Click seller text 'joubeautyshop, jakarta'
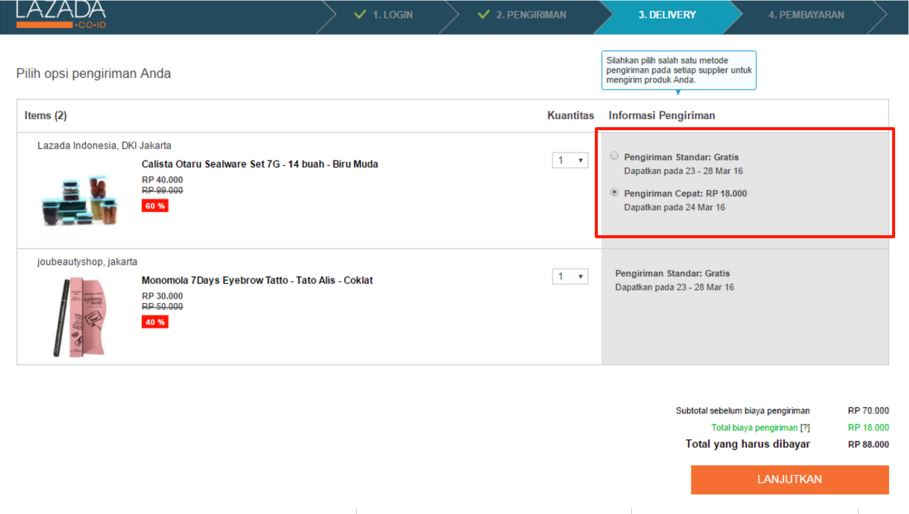909x514 pixels. tap(87, 262)
